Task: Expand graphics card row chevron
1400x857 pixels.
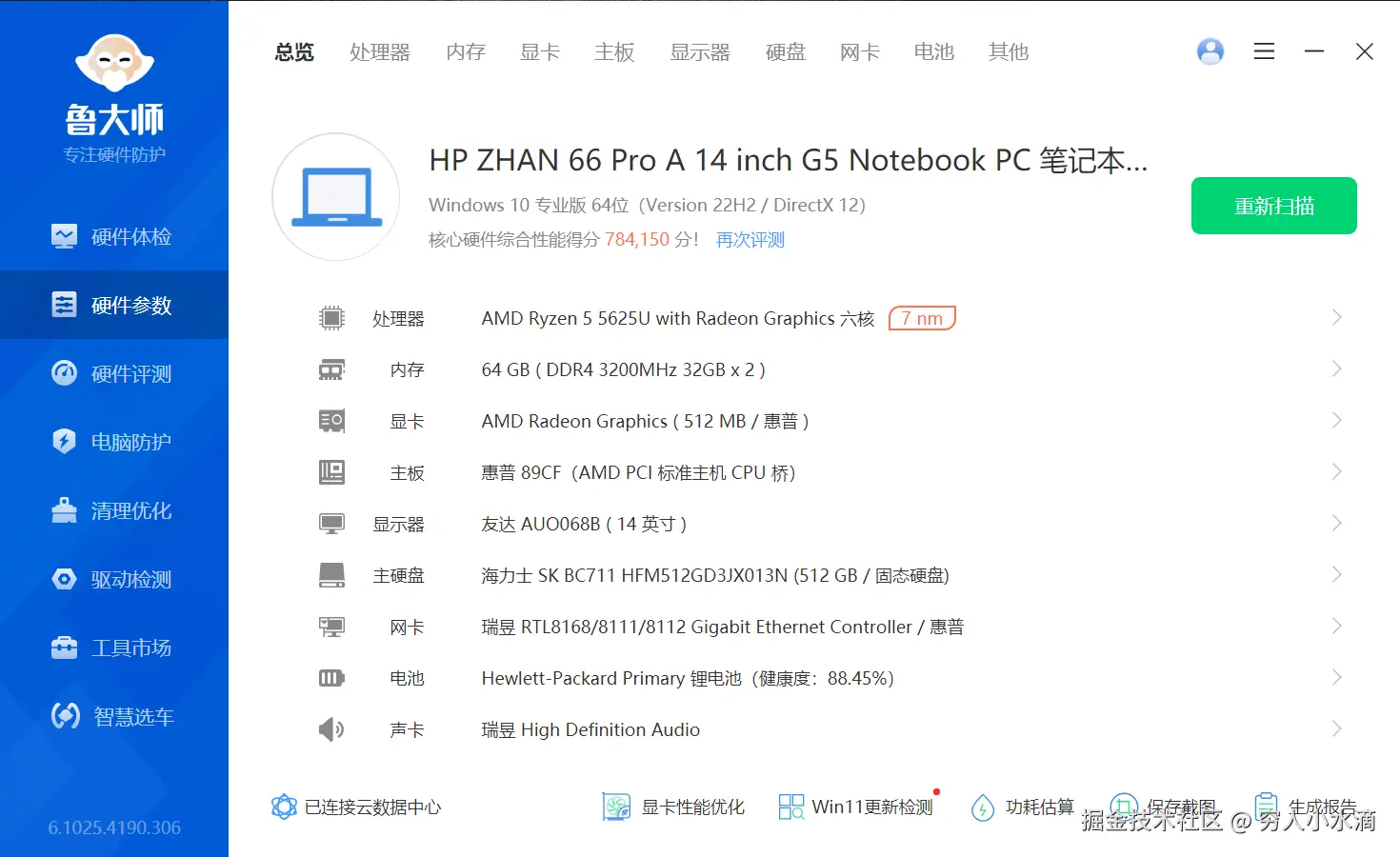Action: [1337, 421]
